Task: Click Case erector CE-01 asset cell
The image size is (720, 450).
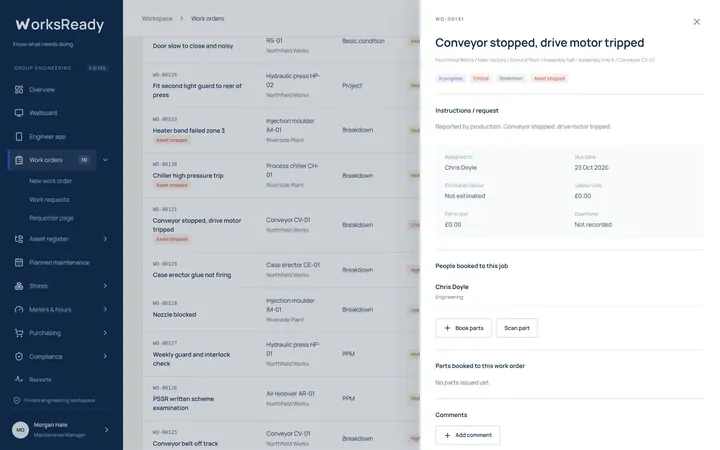Action: [293, 265]
